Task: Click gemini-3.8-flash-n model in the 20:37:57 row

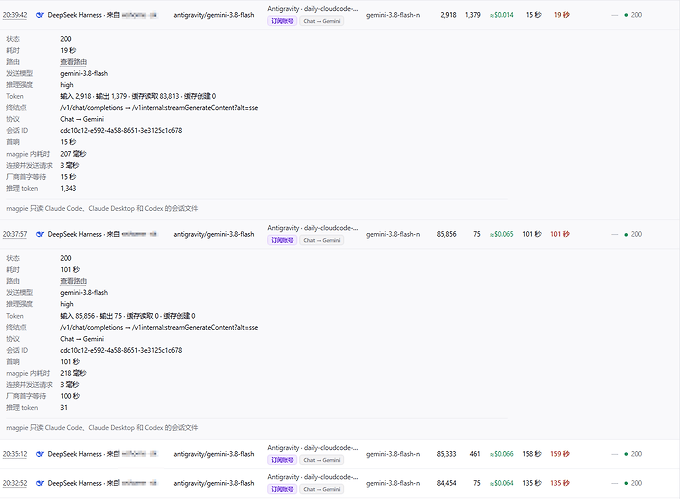Action: (393, 235)
